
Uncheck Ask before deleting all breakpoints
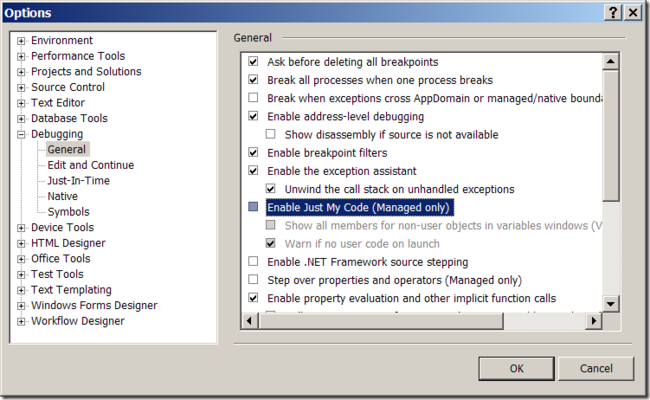(x=253, y=61)
